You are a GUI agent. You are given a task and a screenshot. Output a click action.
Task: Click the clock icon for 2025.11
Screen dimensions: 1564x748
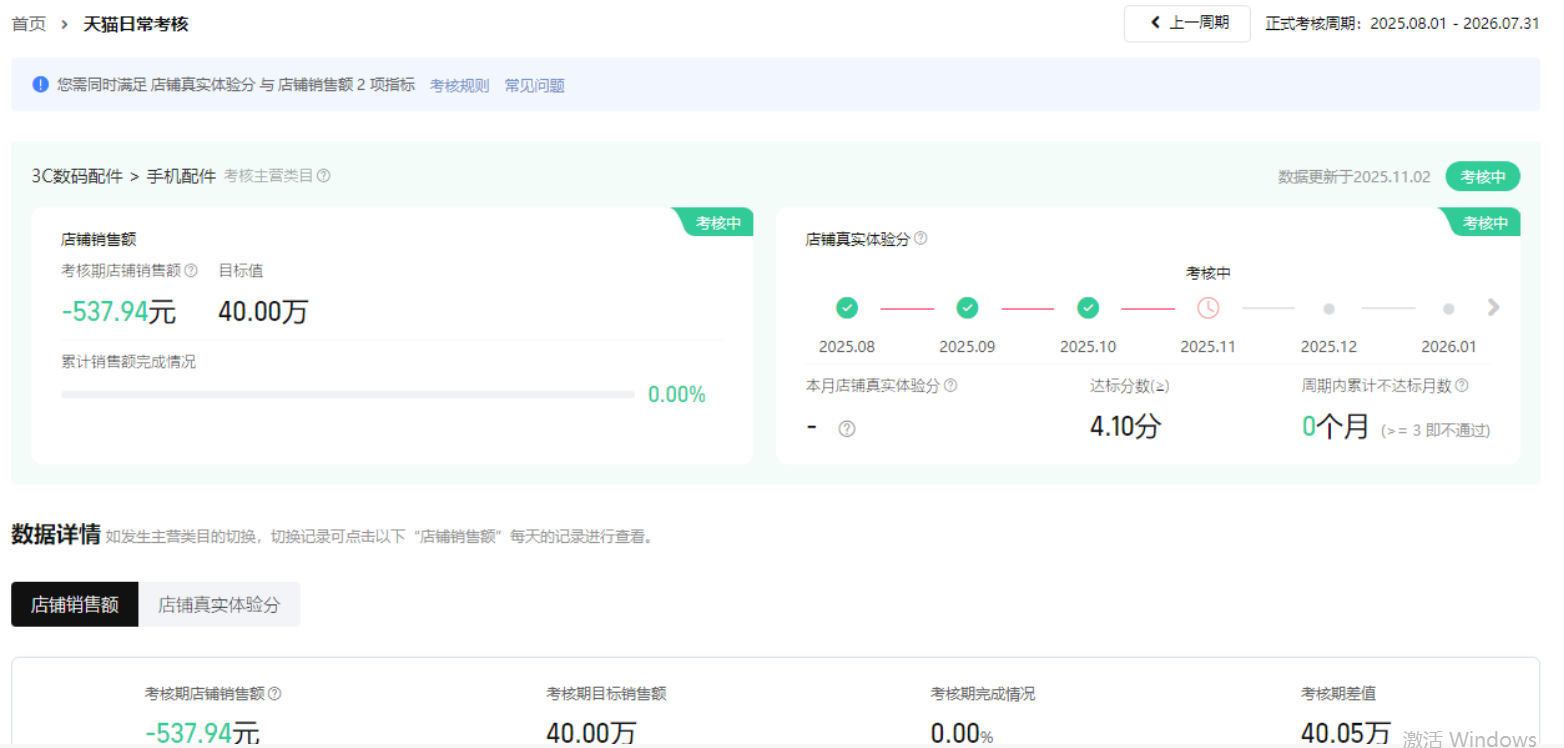[x=1208, y=308]
